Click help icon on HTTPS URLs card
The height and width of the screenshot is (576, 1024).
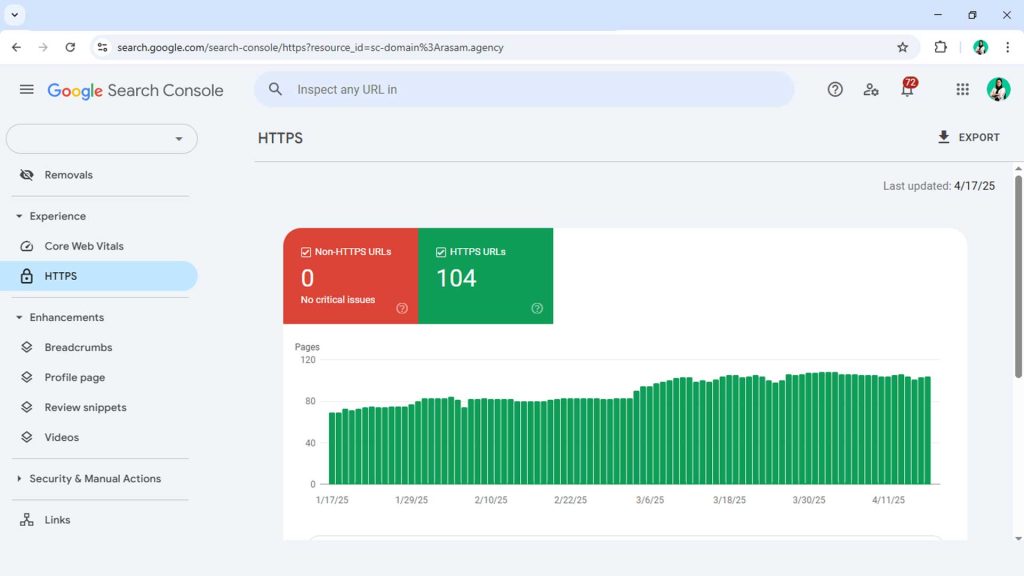tap(537, 308)
